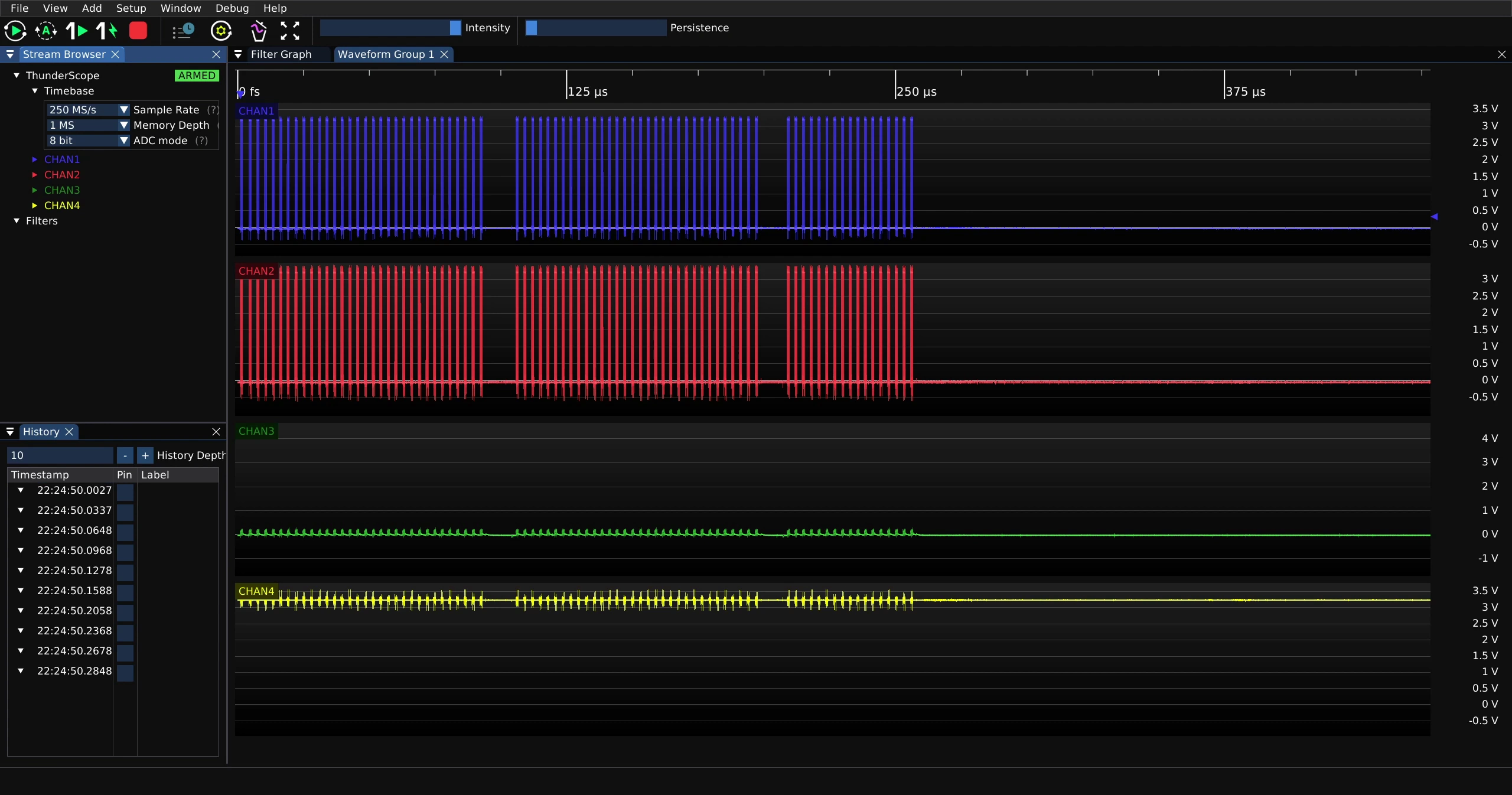Select CHAN4 waveform label
The width and height of the screenshot is (1512, 795).
tap(256, 591)
